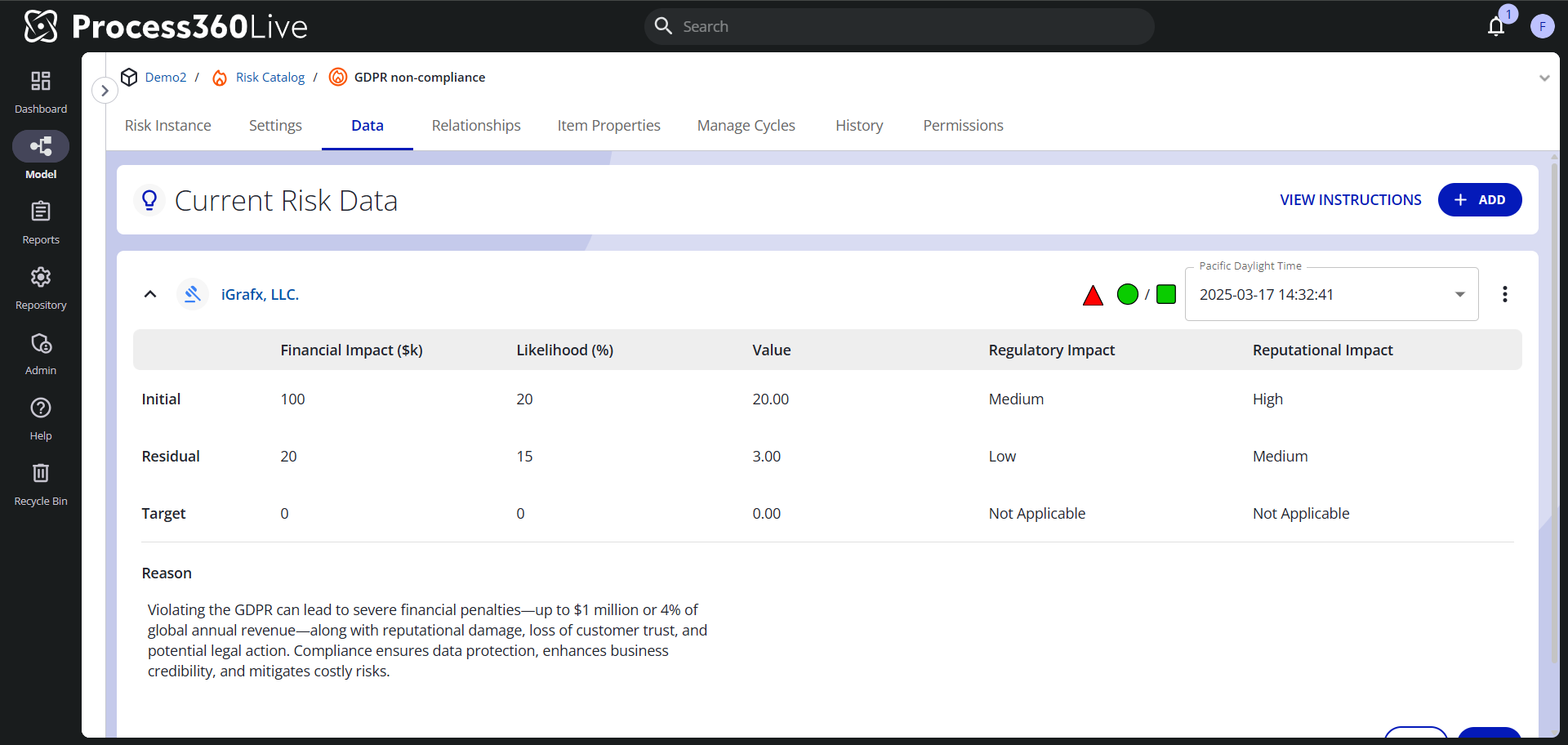Expand the left navigation panel arrow
This screenshot has height=745, width=1568.
click(105, 91)
